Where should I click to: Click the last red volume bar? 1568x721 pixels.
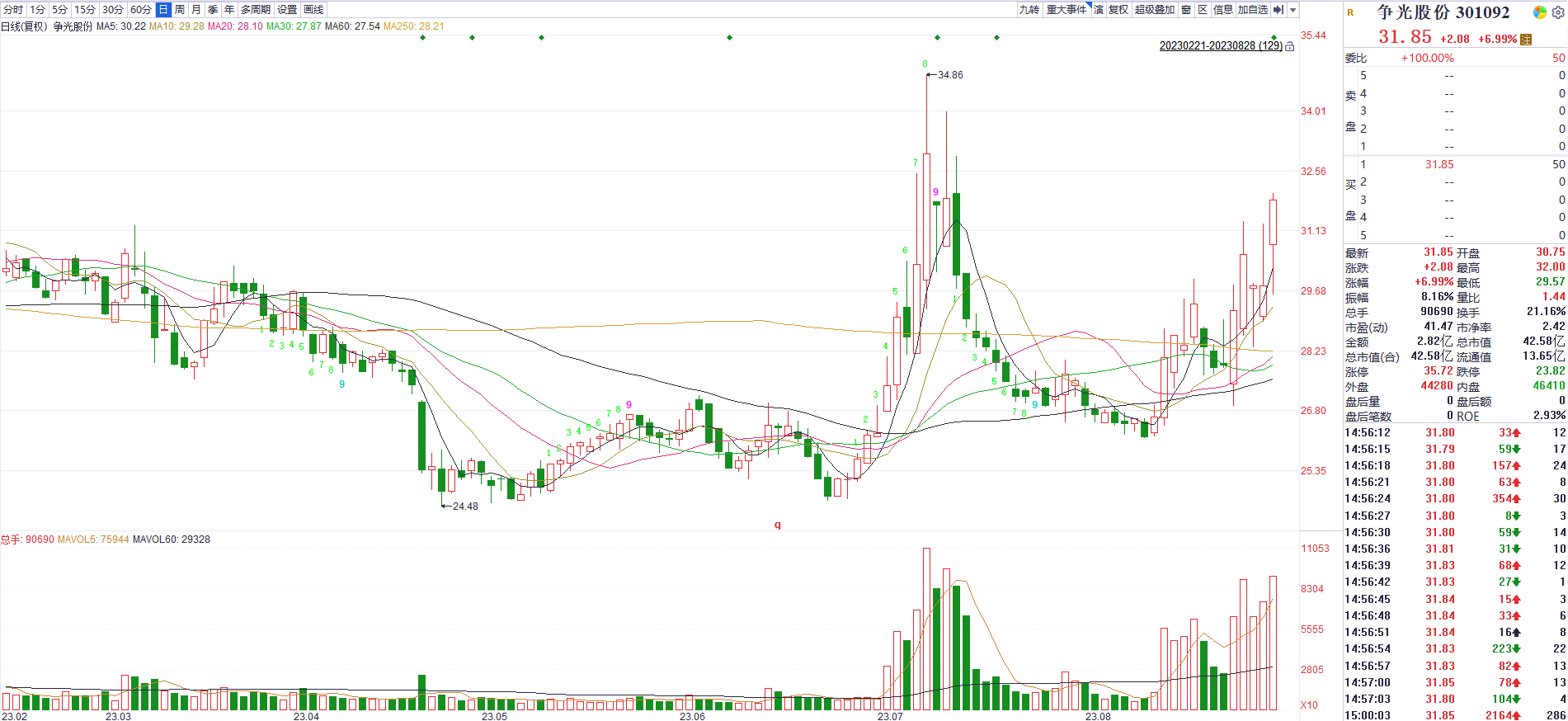(x=1273, y=643)
